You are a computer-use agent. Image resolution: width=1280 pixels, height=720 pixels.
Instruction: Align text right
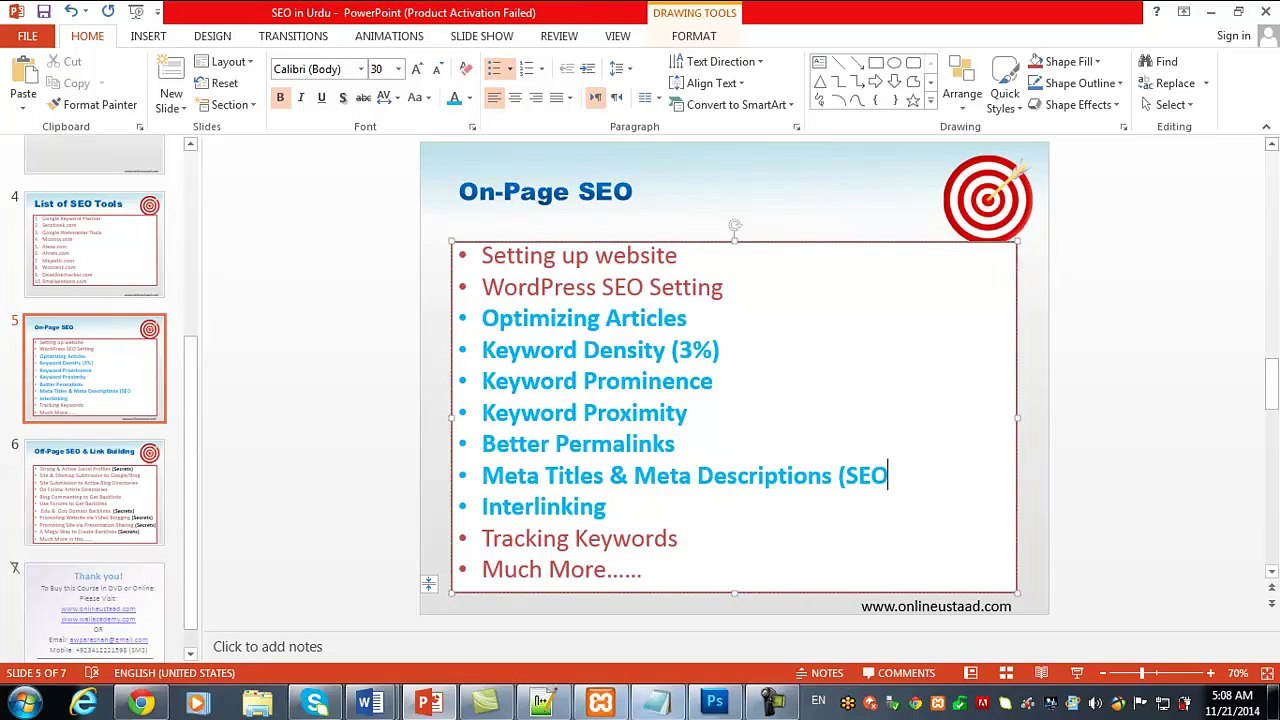coord(536,97)
